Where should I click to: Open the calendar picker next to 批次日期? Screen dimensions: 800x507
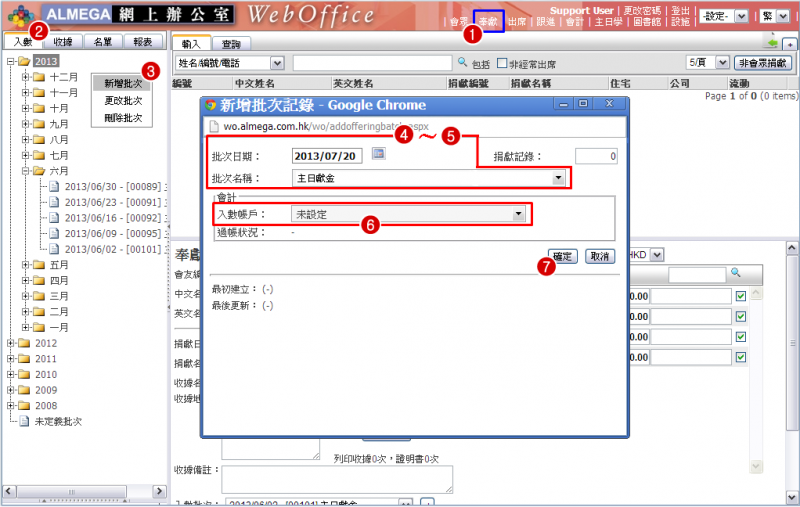click(379, 154)
